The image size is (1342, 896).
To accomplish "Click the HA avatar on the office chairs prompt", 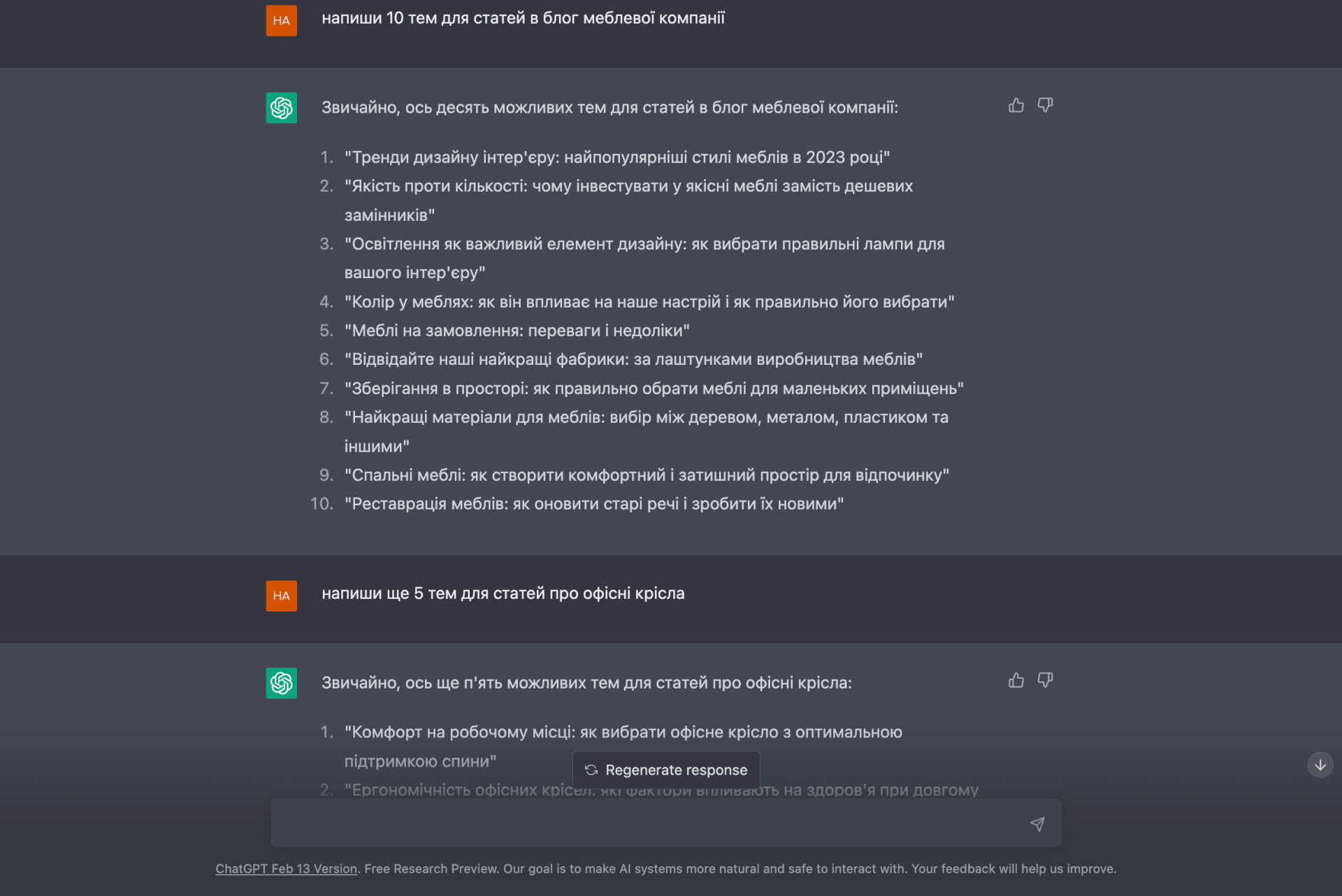I will 282,596.
